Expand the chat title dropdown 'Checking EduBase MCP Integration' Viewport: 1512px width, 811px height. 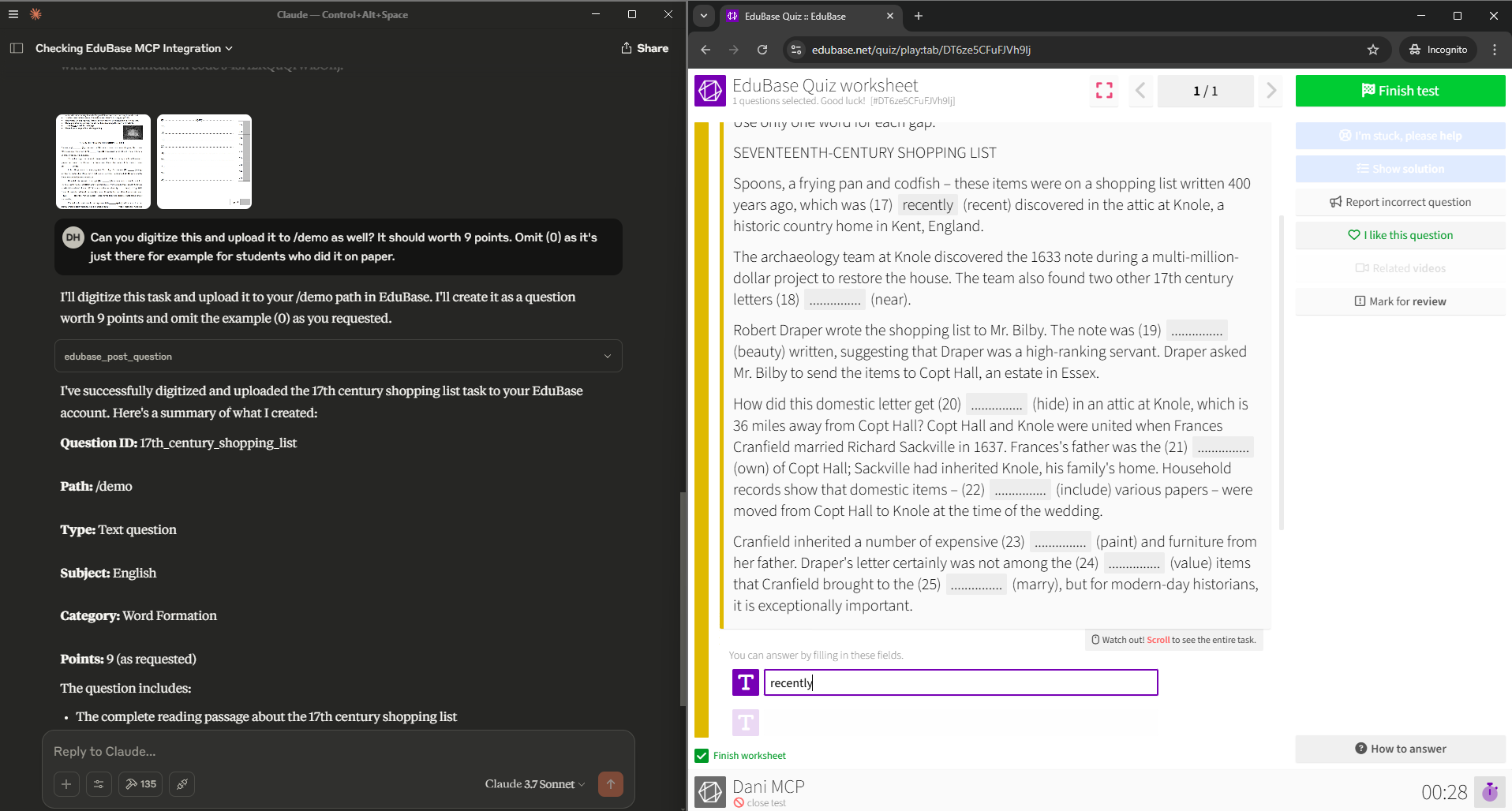(134, 48)
